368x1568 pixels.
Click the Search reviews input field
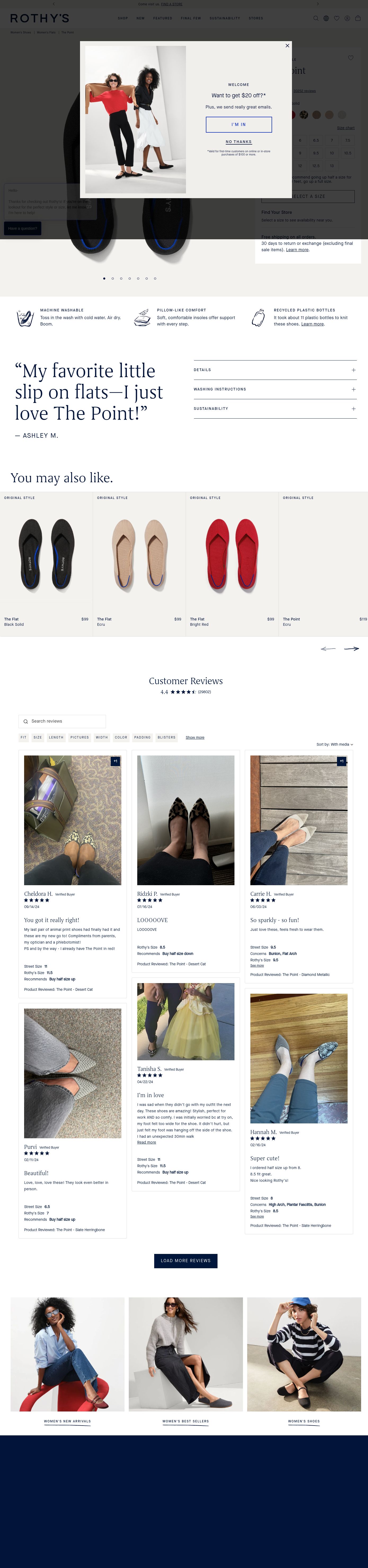[62, 721]
